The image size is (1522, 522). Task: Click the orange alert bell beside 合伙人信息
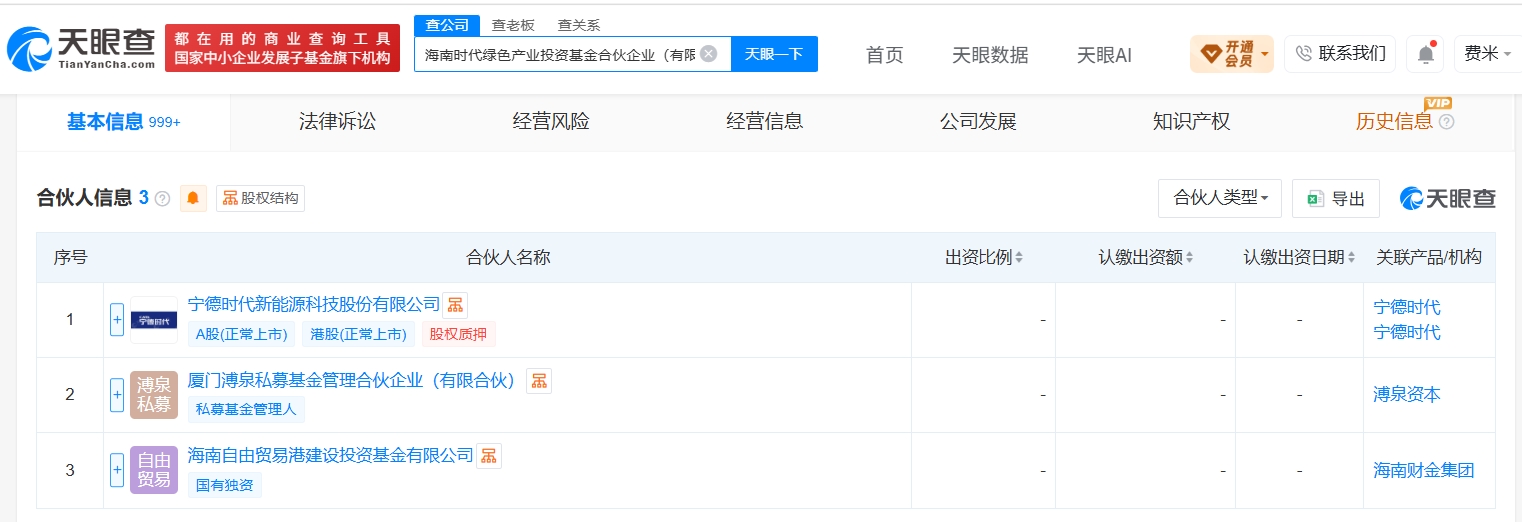(193, 198)
